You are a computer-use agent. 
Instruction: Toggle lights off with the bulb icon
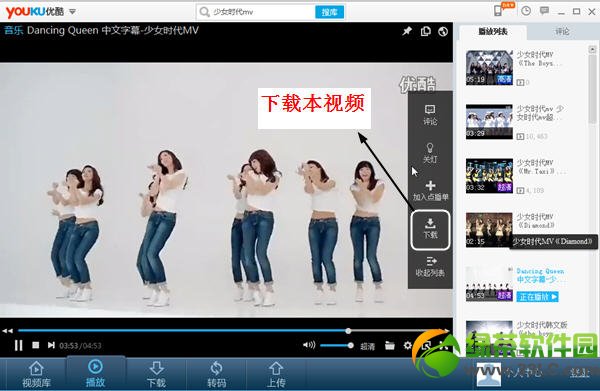(x=430, y=153)
